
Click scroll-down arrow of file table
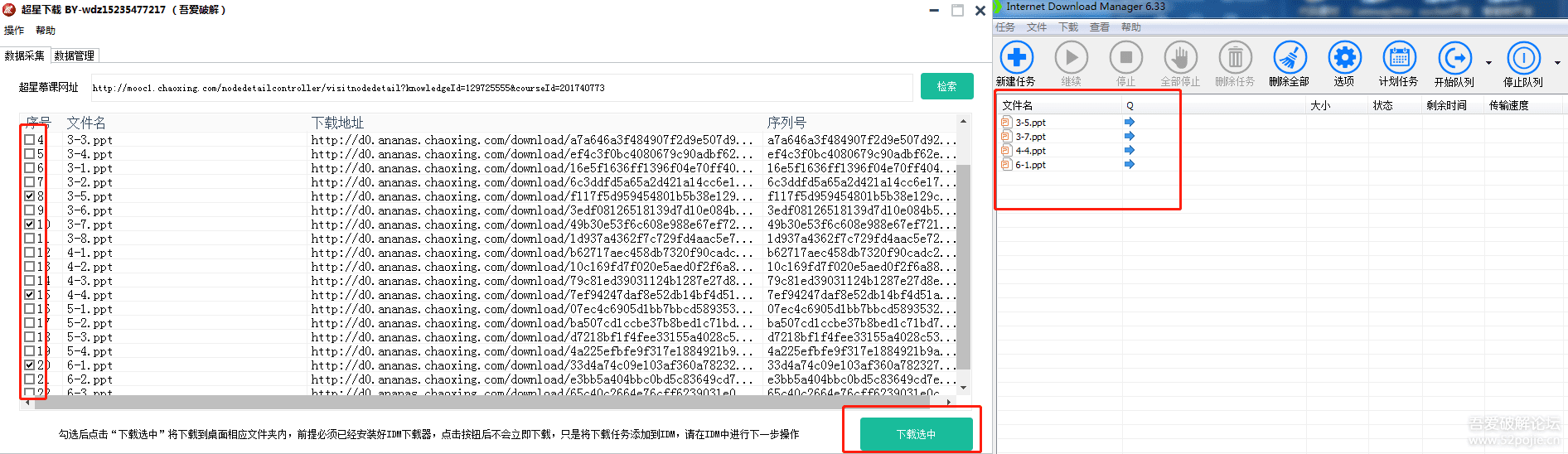pyautogui.click(x=963, y=387)
